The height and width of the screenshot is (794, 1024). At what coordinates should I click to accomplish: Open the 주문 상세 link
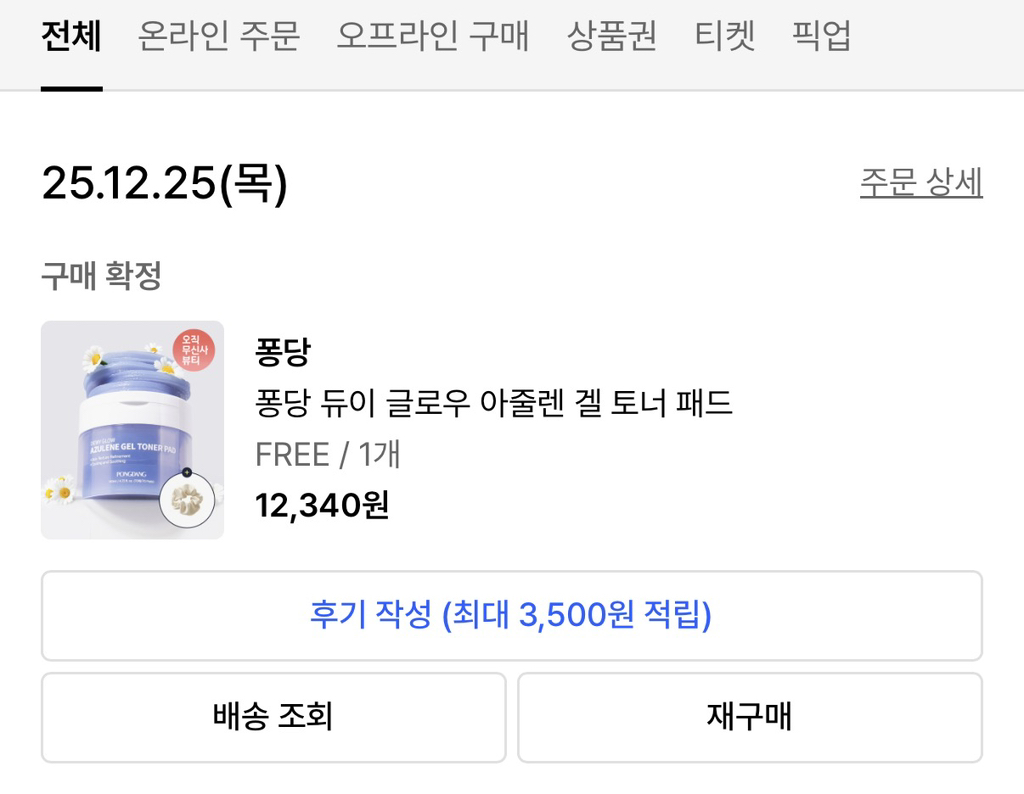click(x=921, y=183)
